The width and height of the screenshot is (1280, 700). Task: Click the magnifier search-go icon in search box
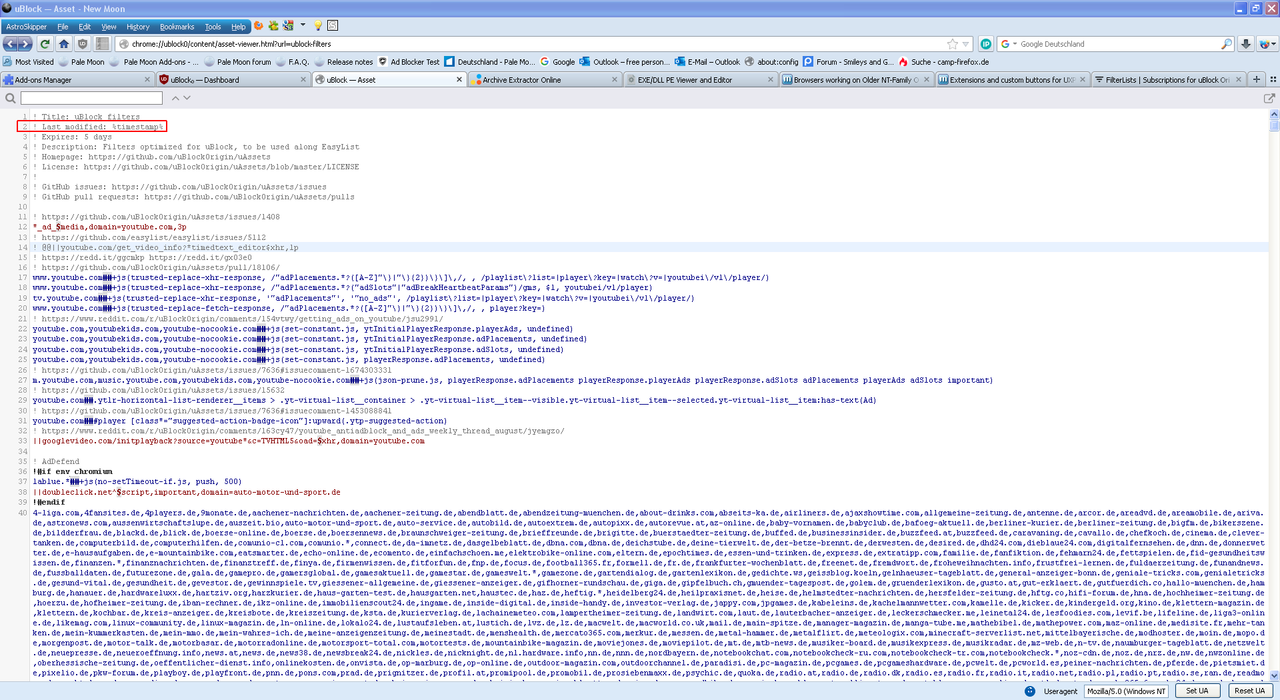coord(1226,44)
